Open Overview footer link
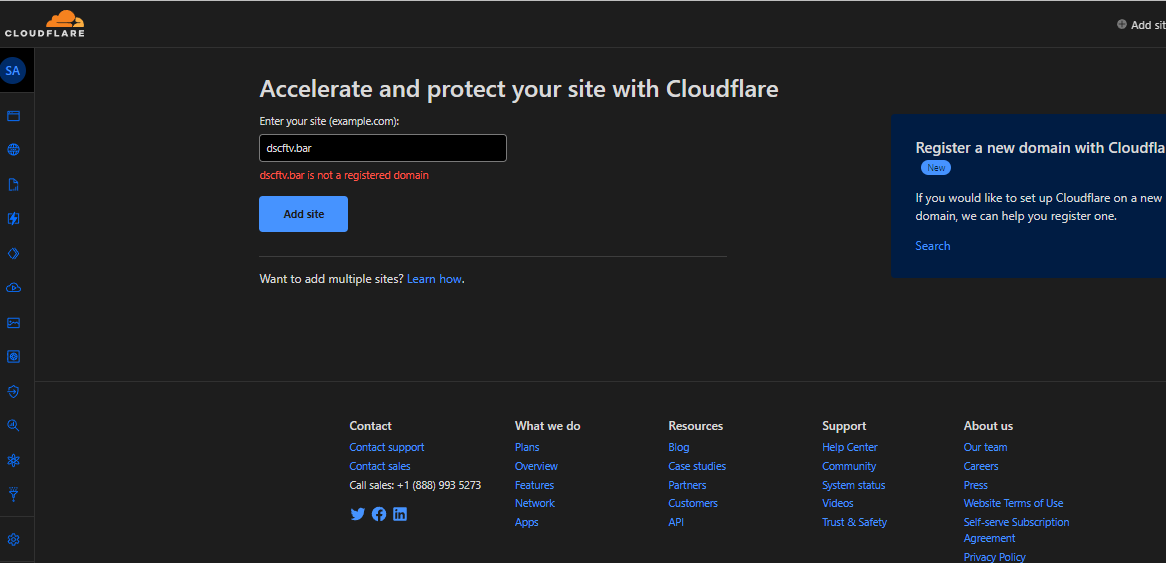1166x563 pixels. [536, 466]
